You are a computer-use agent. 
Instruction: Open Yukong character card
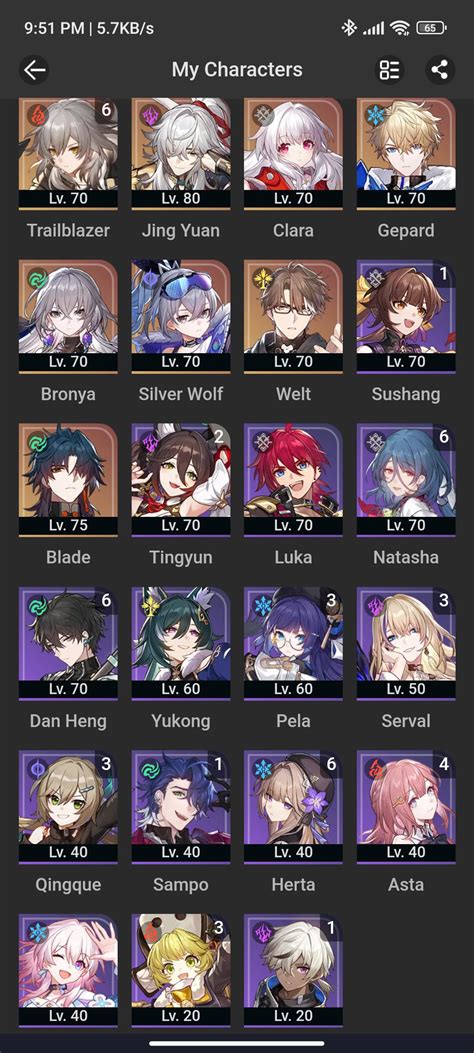coord(181,643)
